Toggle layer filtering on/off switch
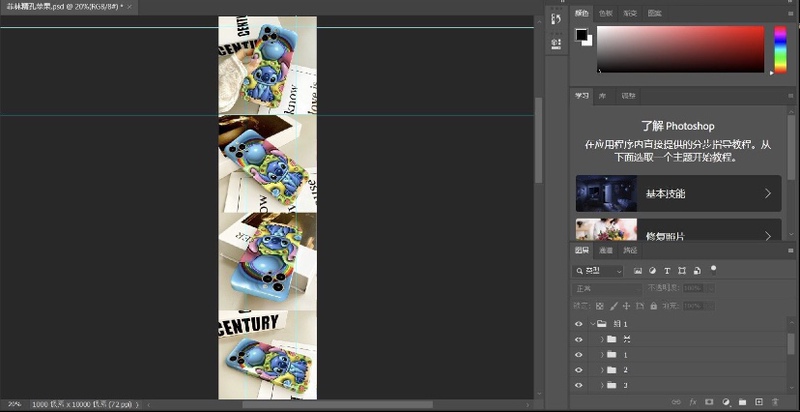Screen dimensions: 800x412 (713, 270)
